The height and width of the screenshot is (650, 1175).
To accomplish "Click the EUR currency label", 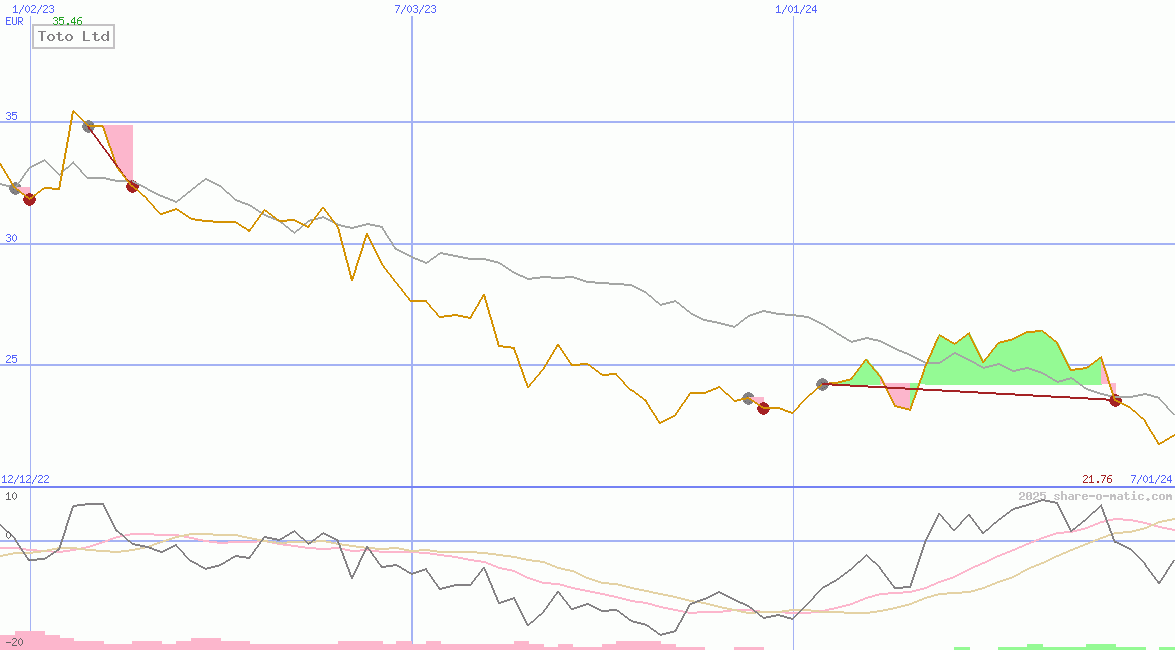I will tap(12, 21).
